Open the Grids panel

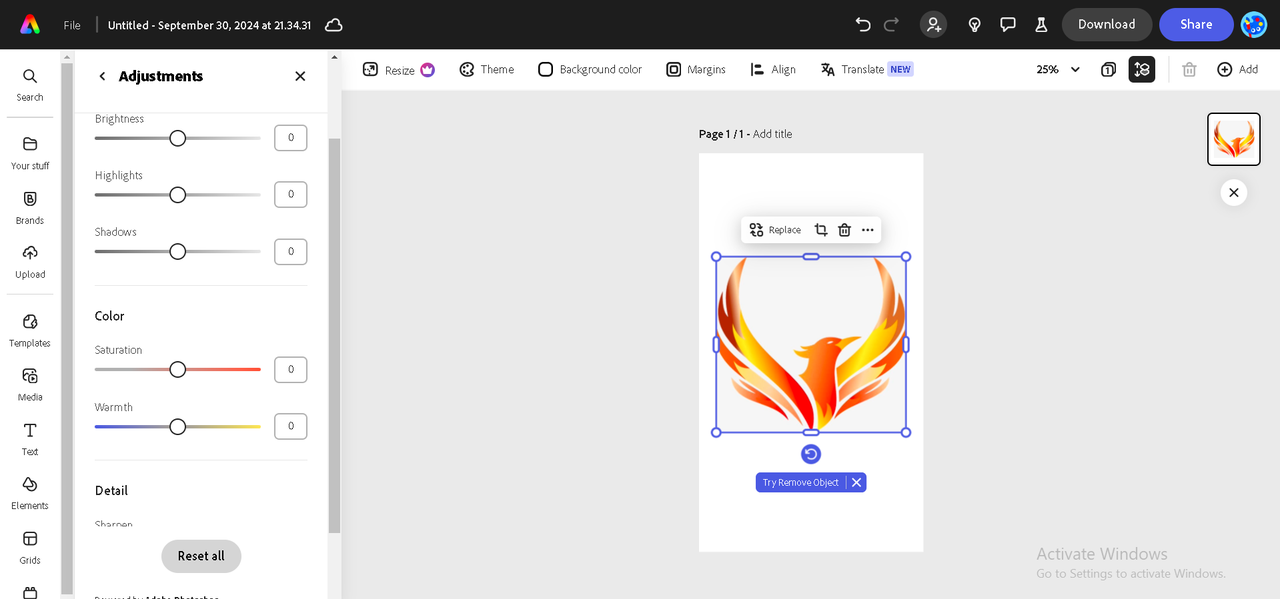click(30, 548)
